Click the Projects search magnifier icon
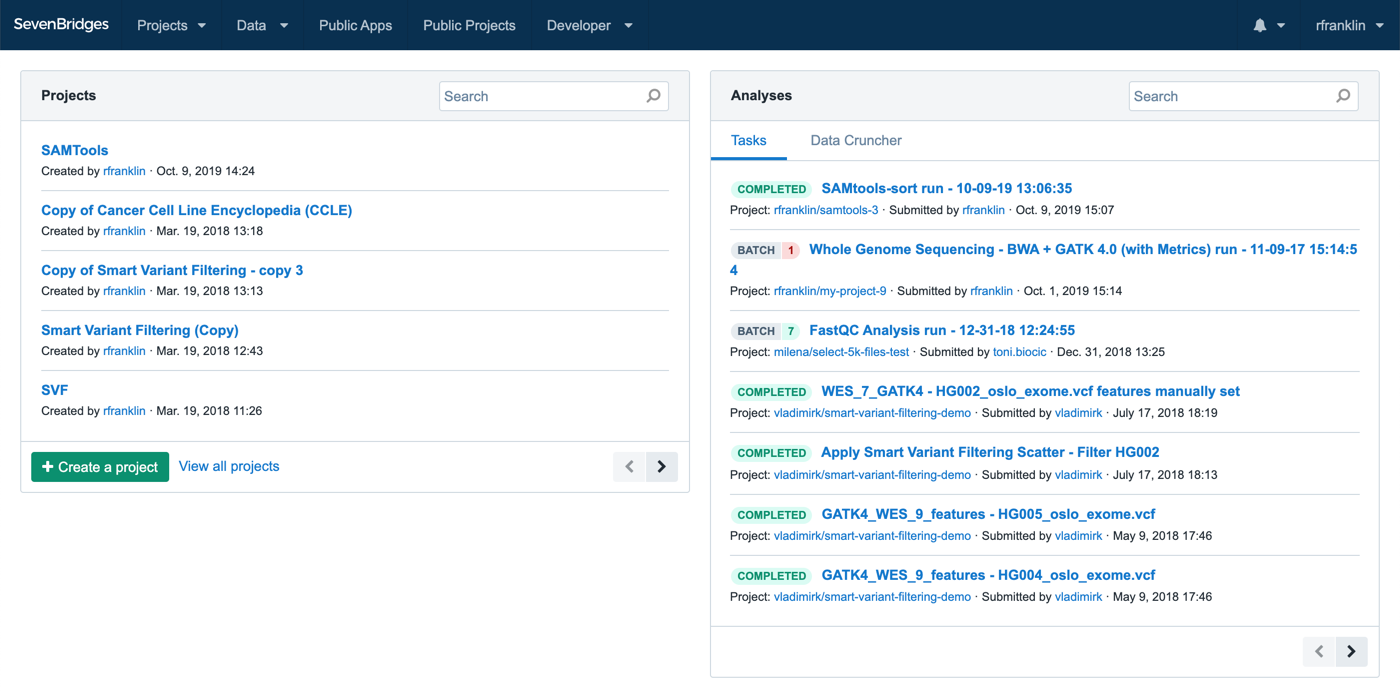This screenshot has width=1400, height=691. [653, 96]
